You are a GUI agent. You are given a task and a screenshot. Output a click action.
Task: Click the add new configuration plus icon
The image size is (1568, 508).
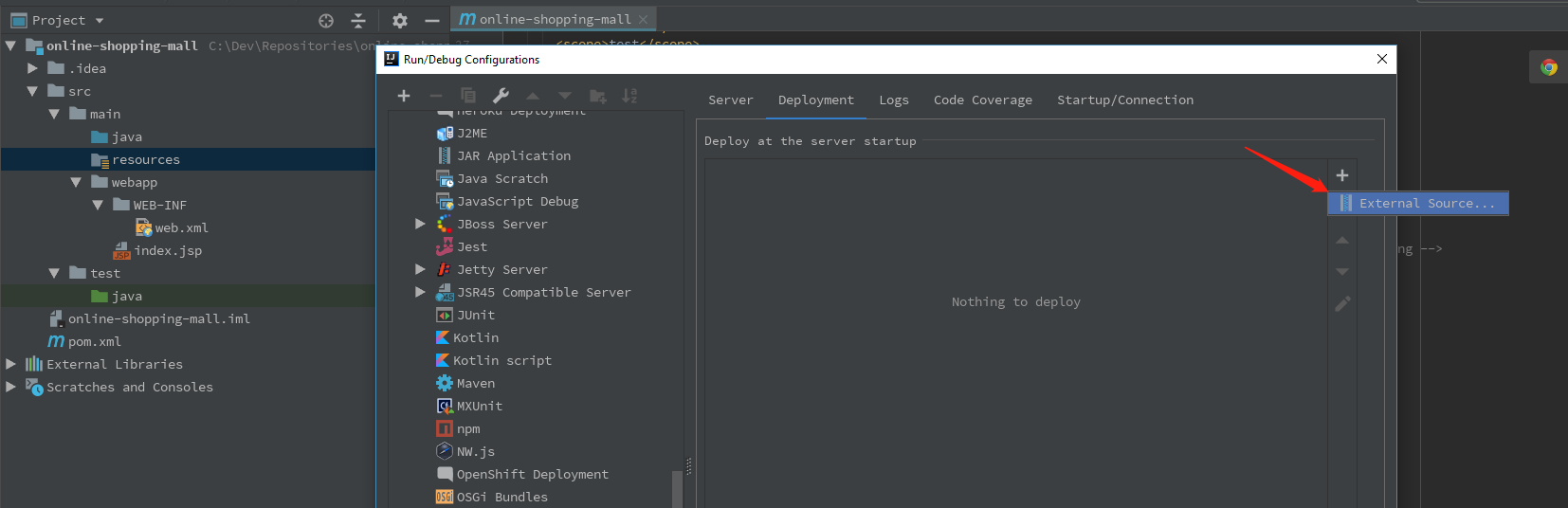[404, 96]
